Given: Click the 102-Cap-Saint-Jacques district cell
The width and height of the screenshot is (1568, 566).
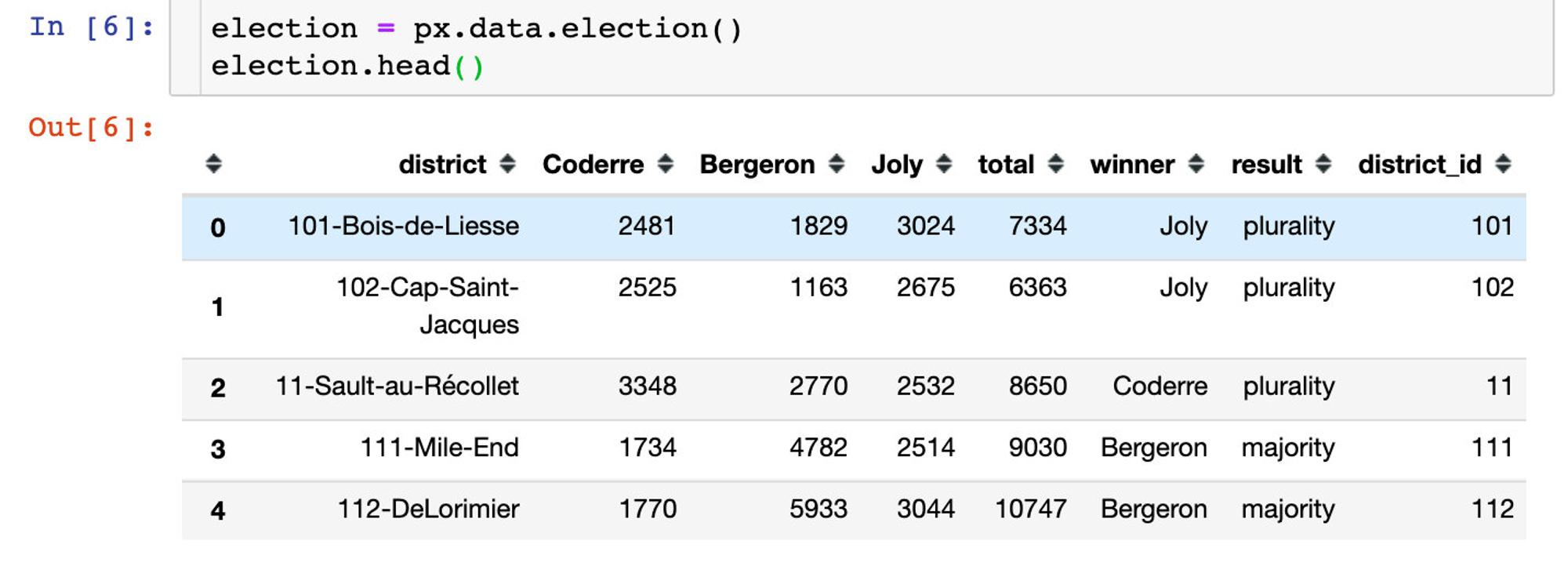Looking at the screenshot, I should [428, 306].
